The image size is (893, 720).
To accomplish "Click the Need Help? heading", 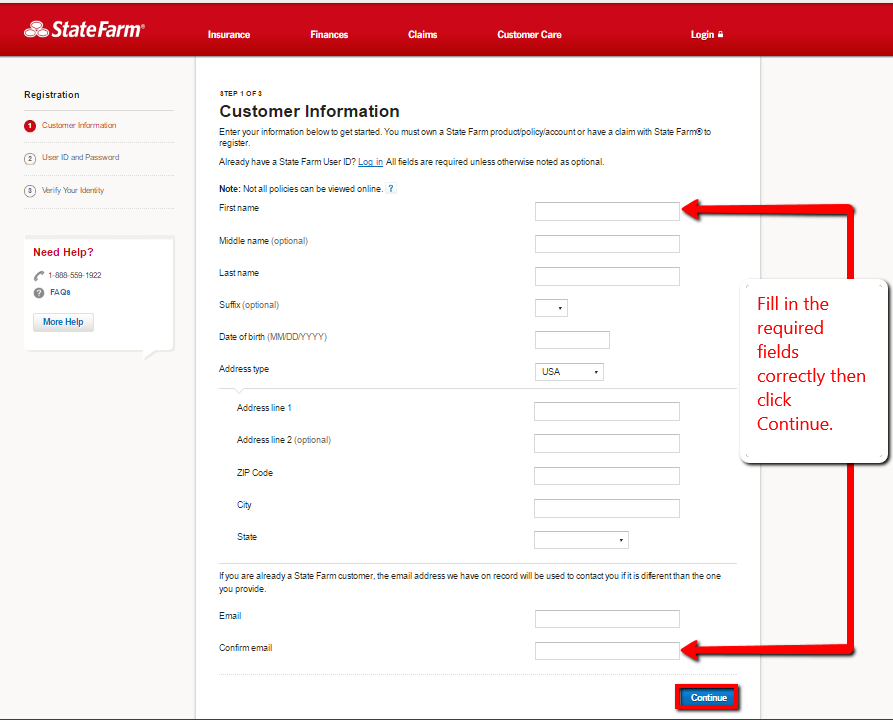I will point(63,252).
